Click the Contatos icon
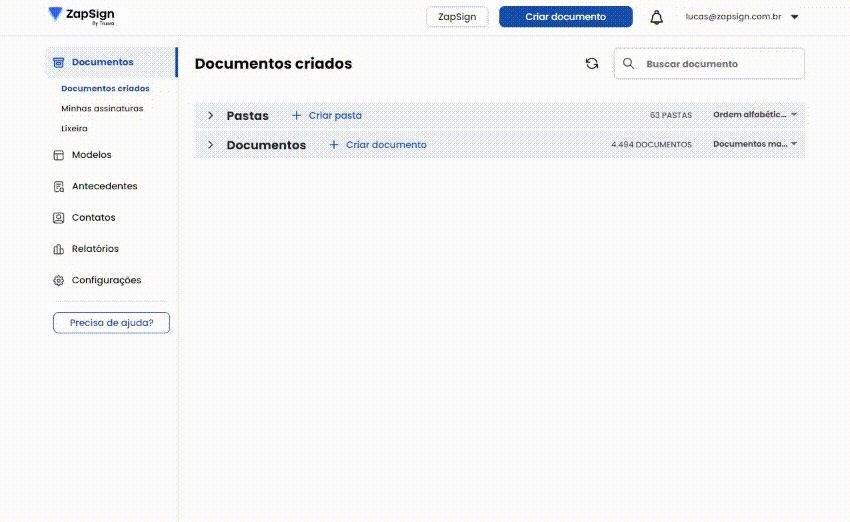 [x=59, y=218]
